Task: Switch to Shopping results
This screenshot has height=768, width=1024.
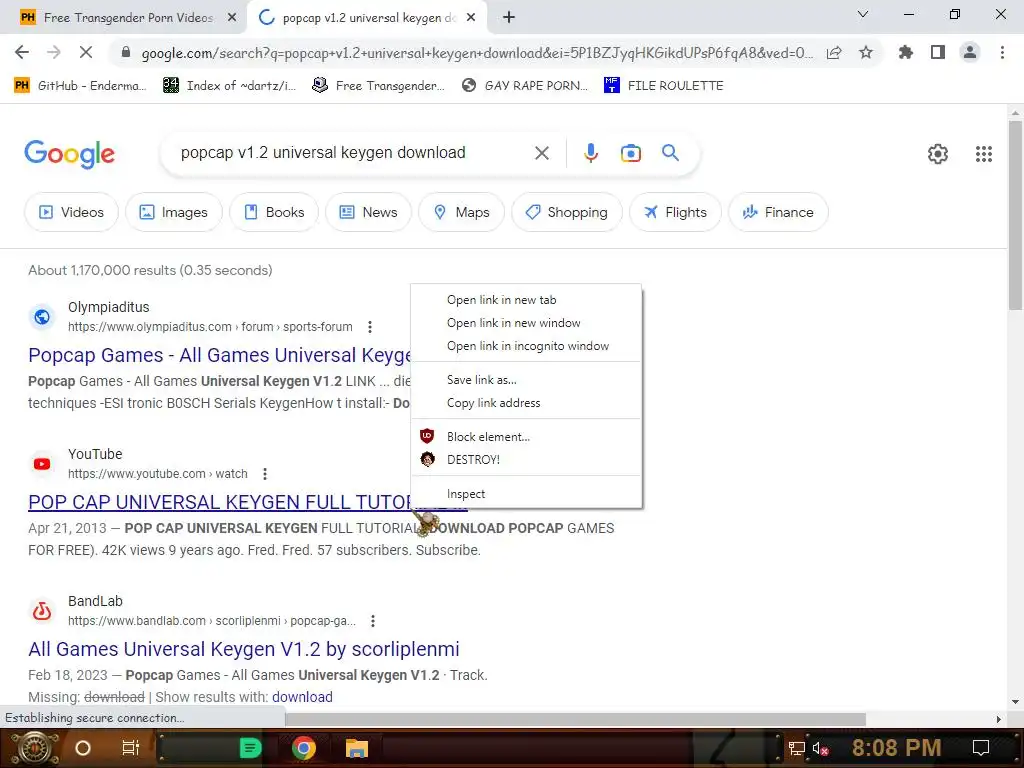Action: (x=567, y=212)
